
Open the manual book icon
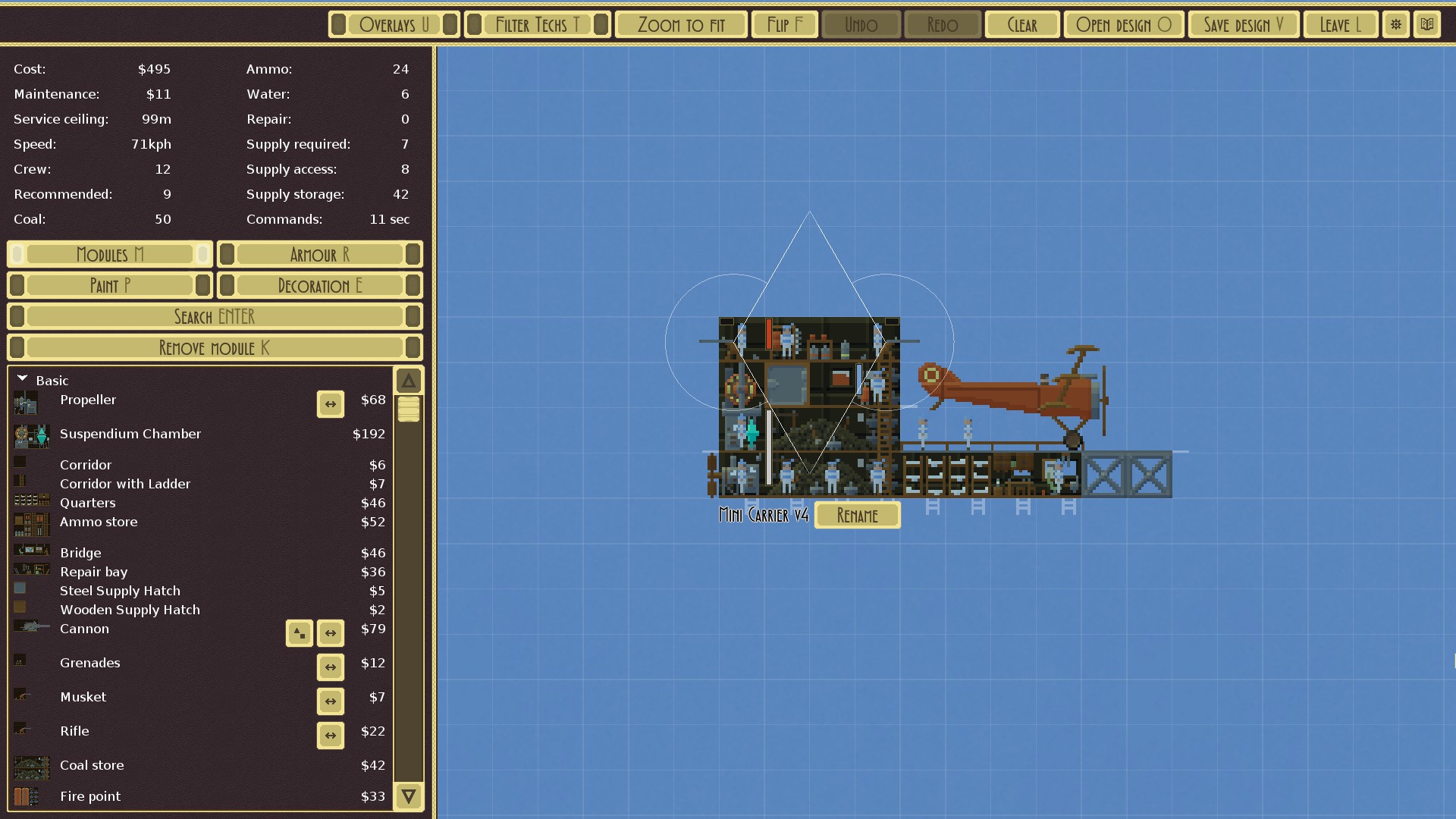tap(1426, 24)
